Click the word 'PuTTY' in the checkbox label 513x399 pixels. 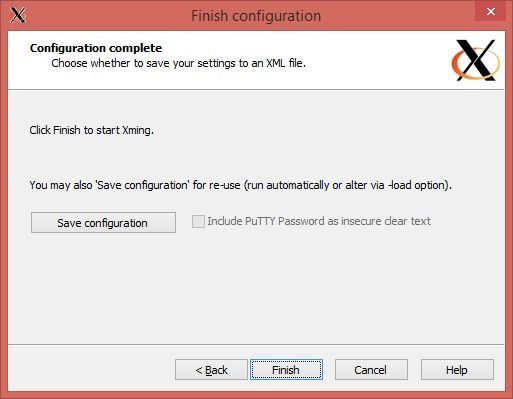point(260,221)
